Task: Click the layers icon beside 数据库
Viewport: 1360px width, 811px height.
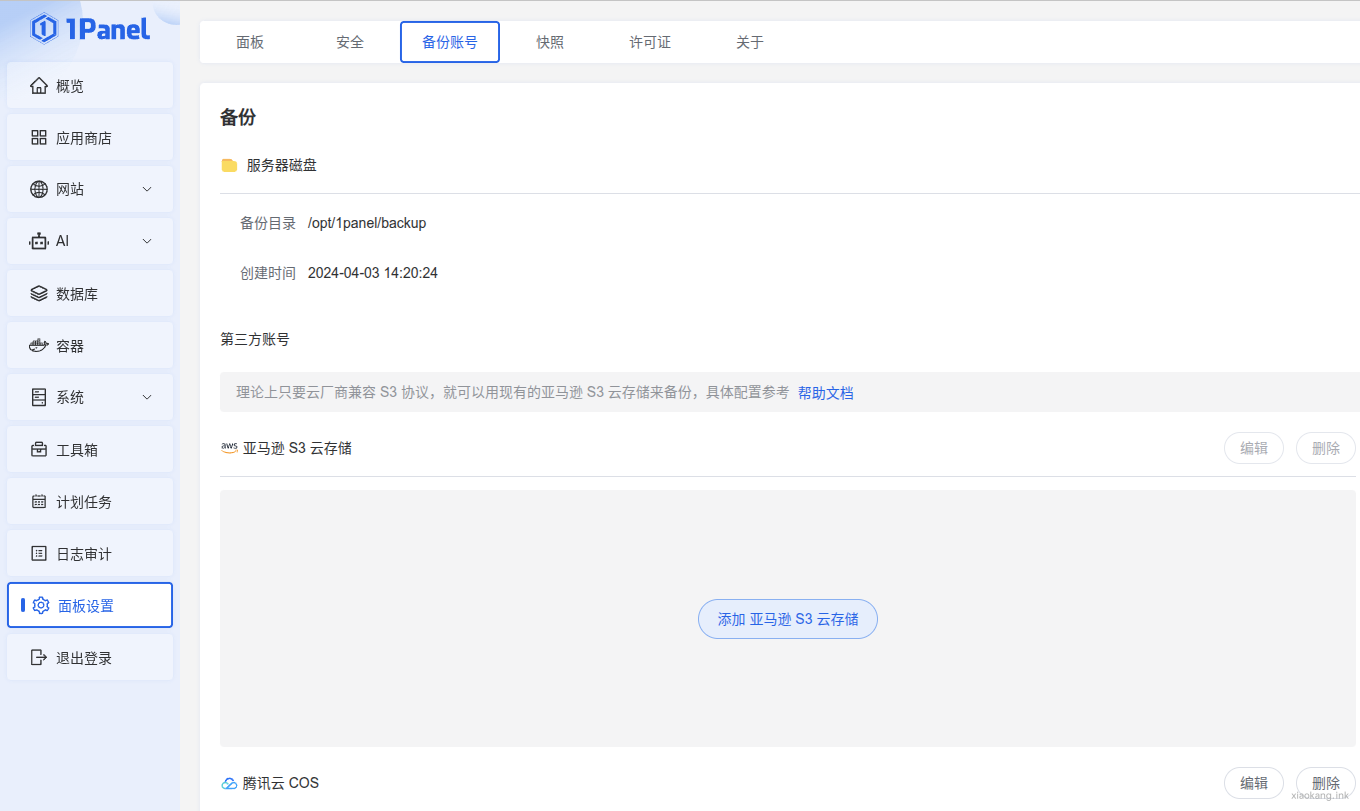Action: [39, 294]
